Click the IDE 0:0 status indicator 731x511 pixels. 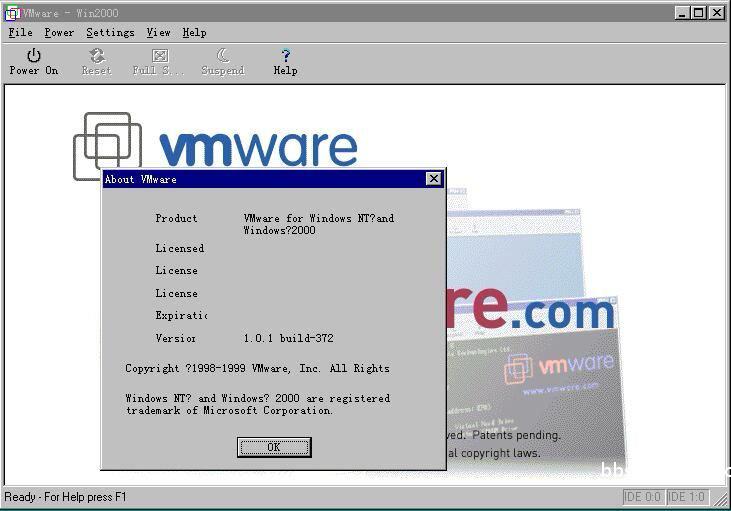644,497
